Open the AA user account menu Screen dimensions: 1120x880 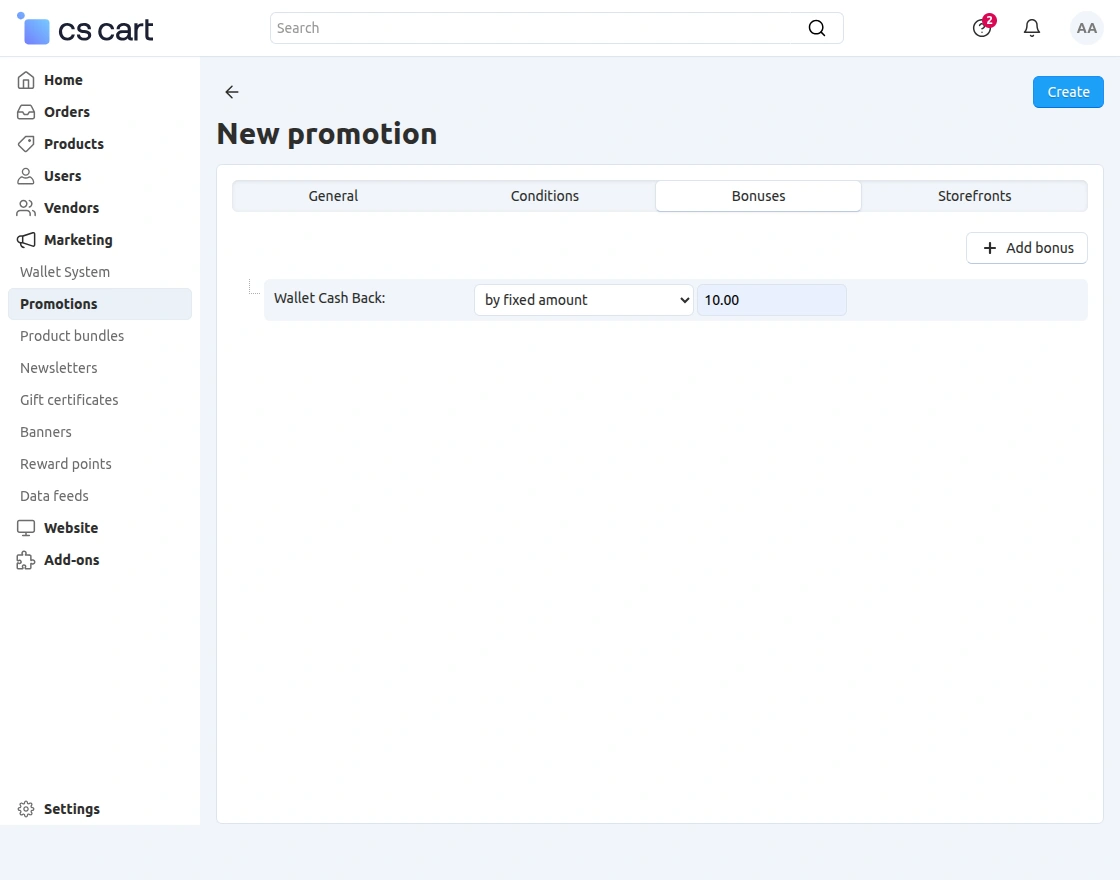tap(1086, 28)
